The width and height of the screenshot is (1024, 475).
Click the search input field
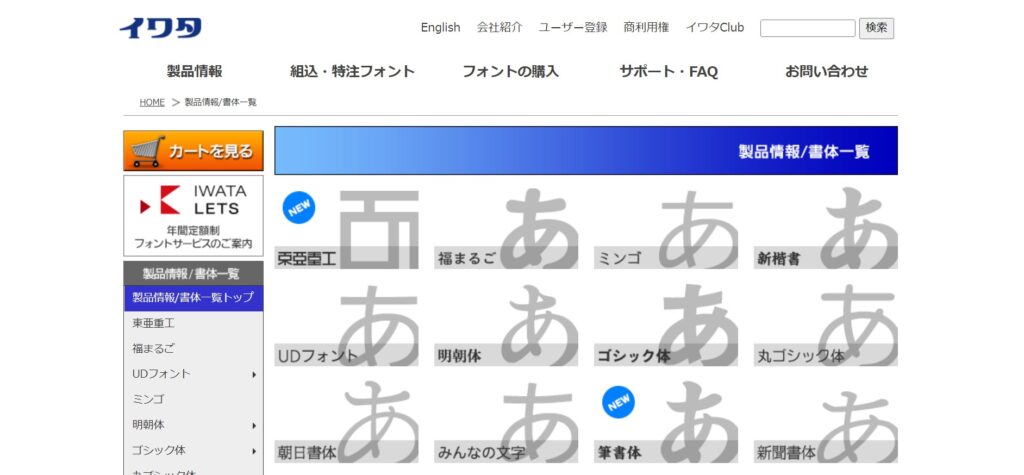807,28
